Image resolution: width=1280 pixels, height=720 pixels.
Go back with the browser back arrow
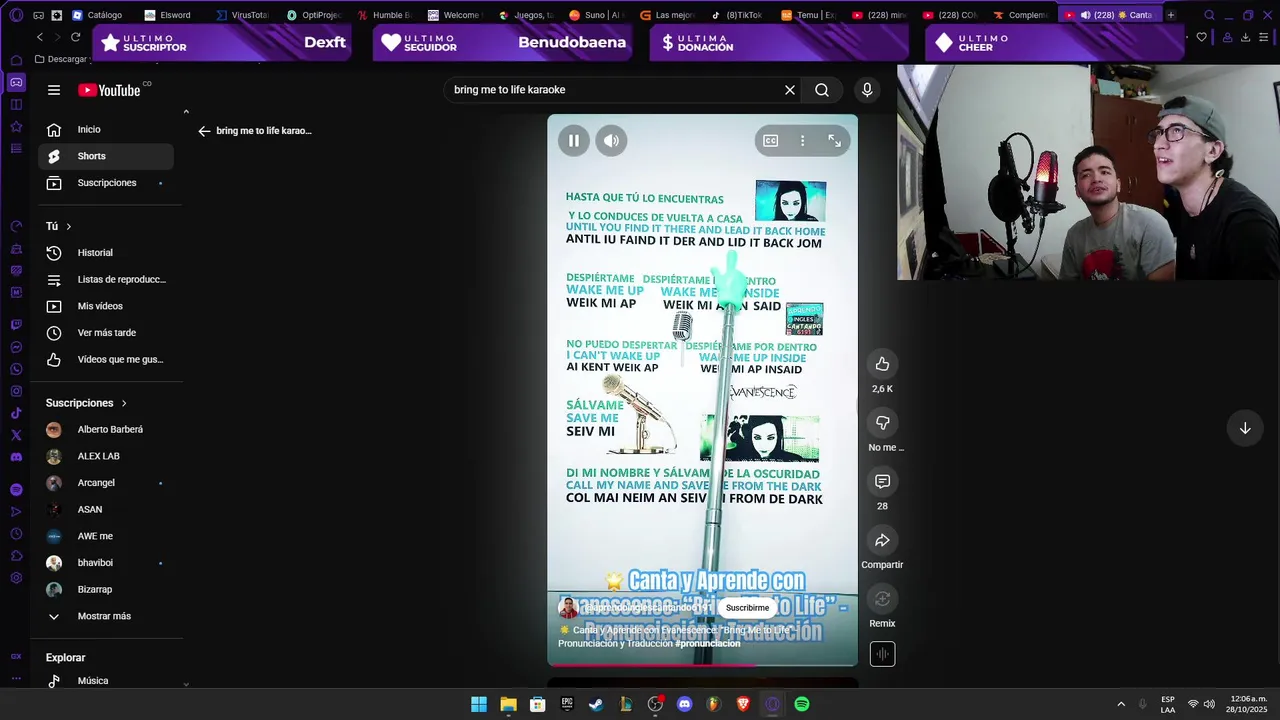tap(39, 37)
